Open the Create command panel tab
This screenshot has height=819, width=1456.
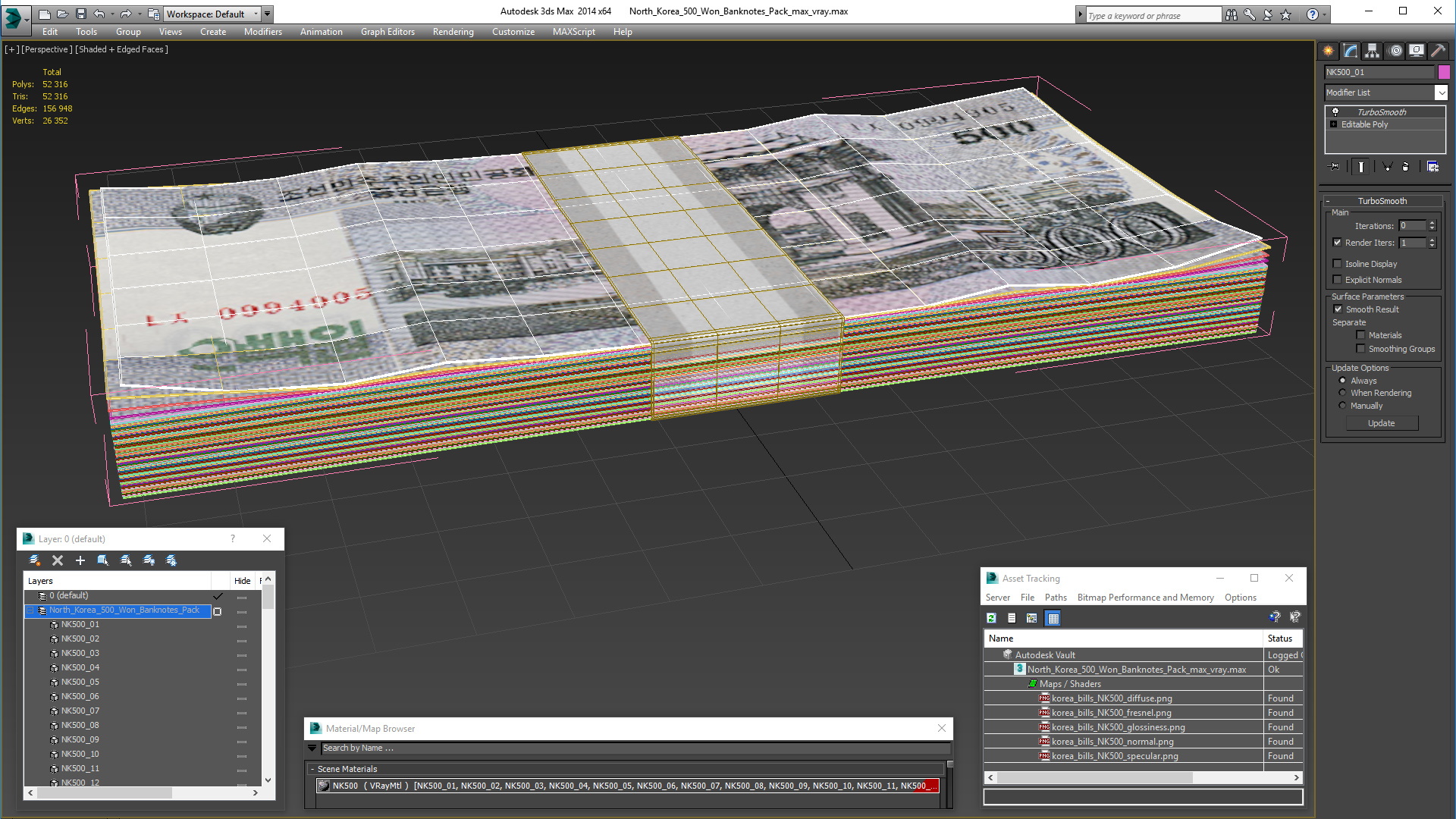[x=1329, y=51]
